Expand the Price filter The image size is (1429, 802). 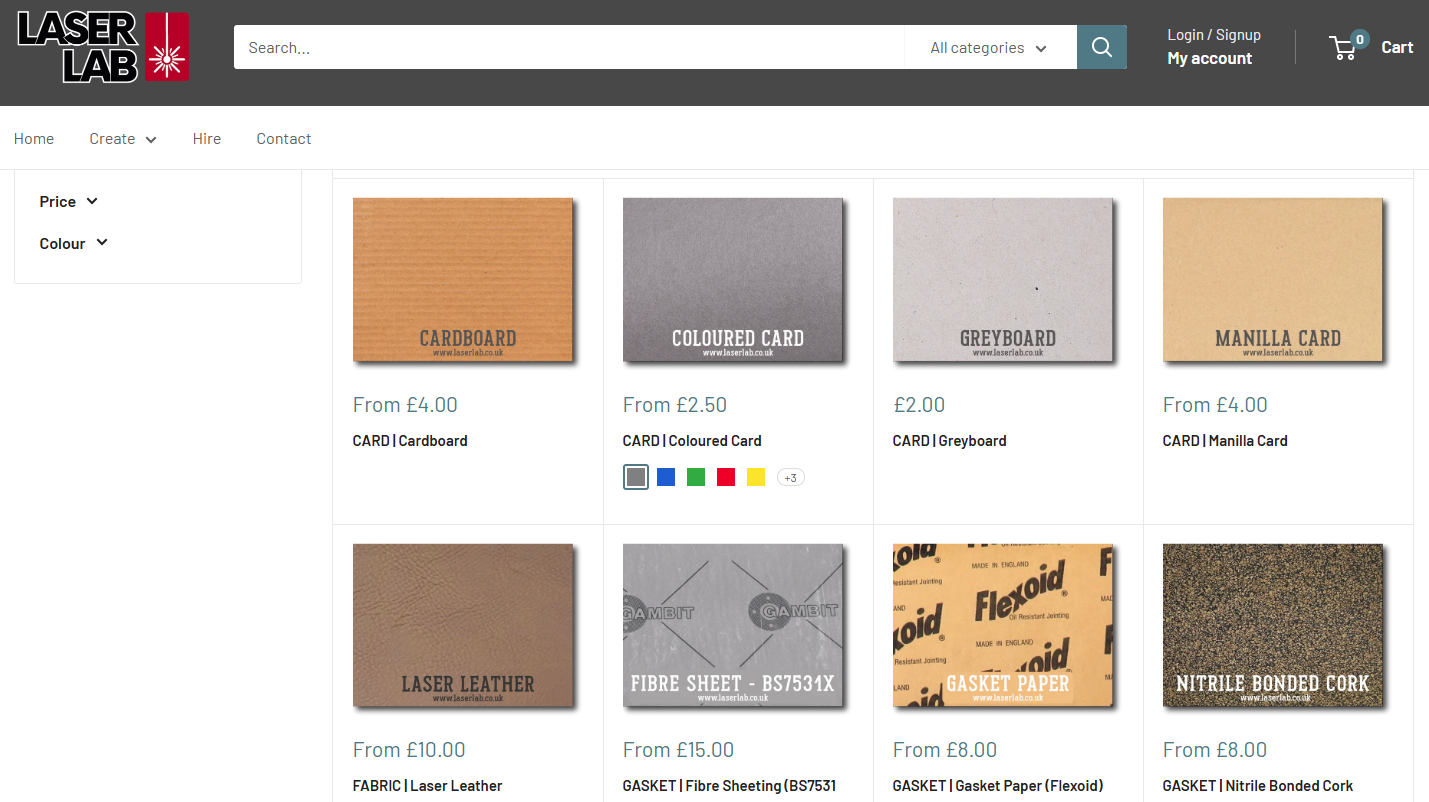coord(69,201)
